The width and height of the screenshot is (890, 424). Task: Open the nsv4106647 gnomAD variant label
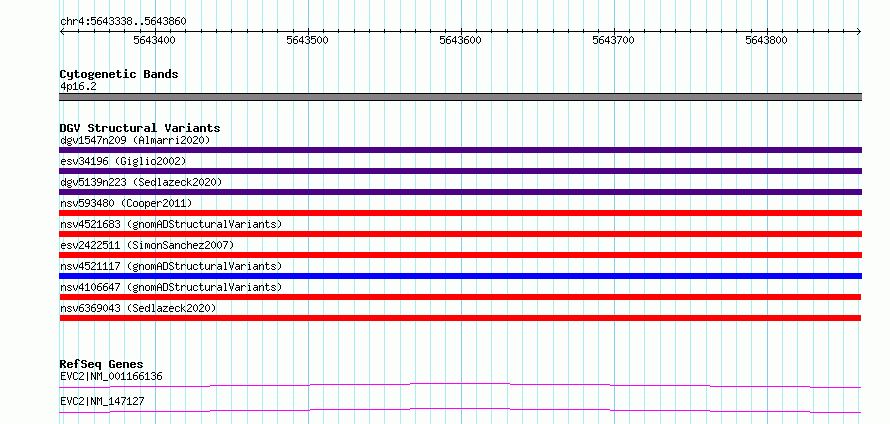[x=171, y=287]
